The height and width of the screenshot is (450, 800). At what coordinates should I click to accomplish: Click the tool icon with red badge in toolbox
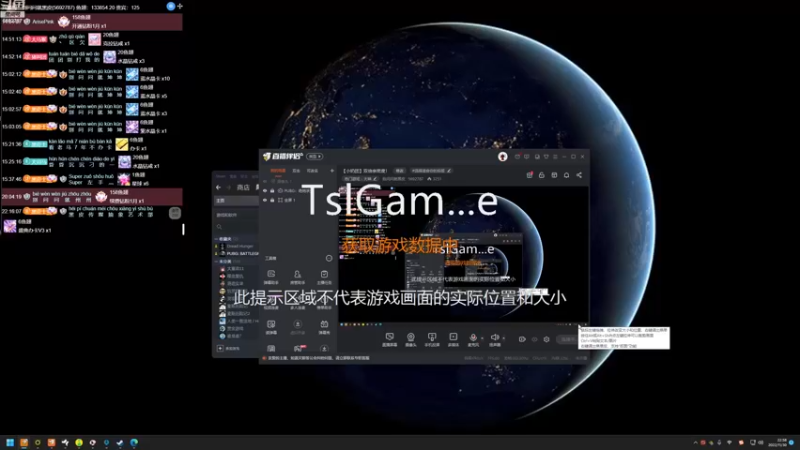tap(298, 348)
